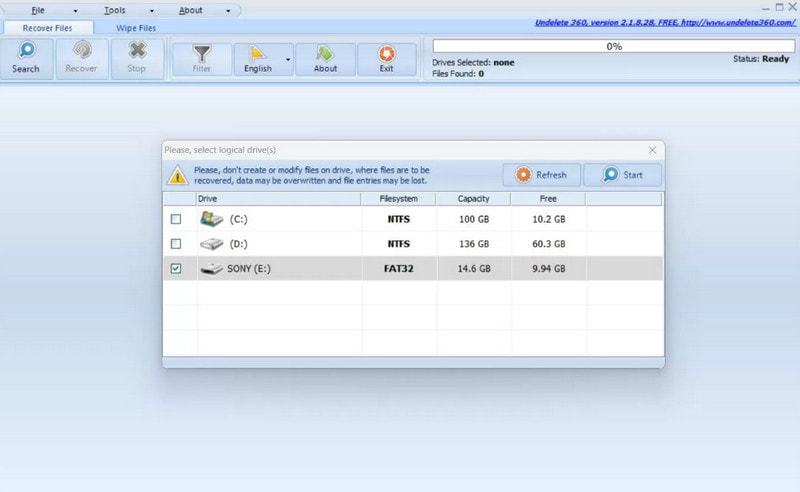800x492 pixels.
Task: Click the 14.6 GB capacity cell
Action: [x=474, y=268]
